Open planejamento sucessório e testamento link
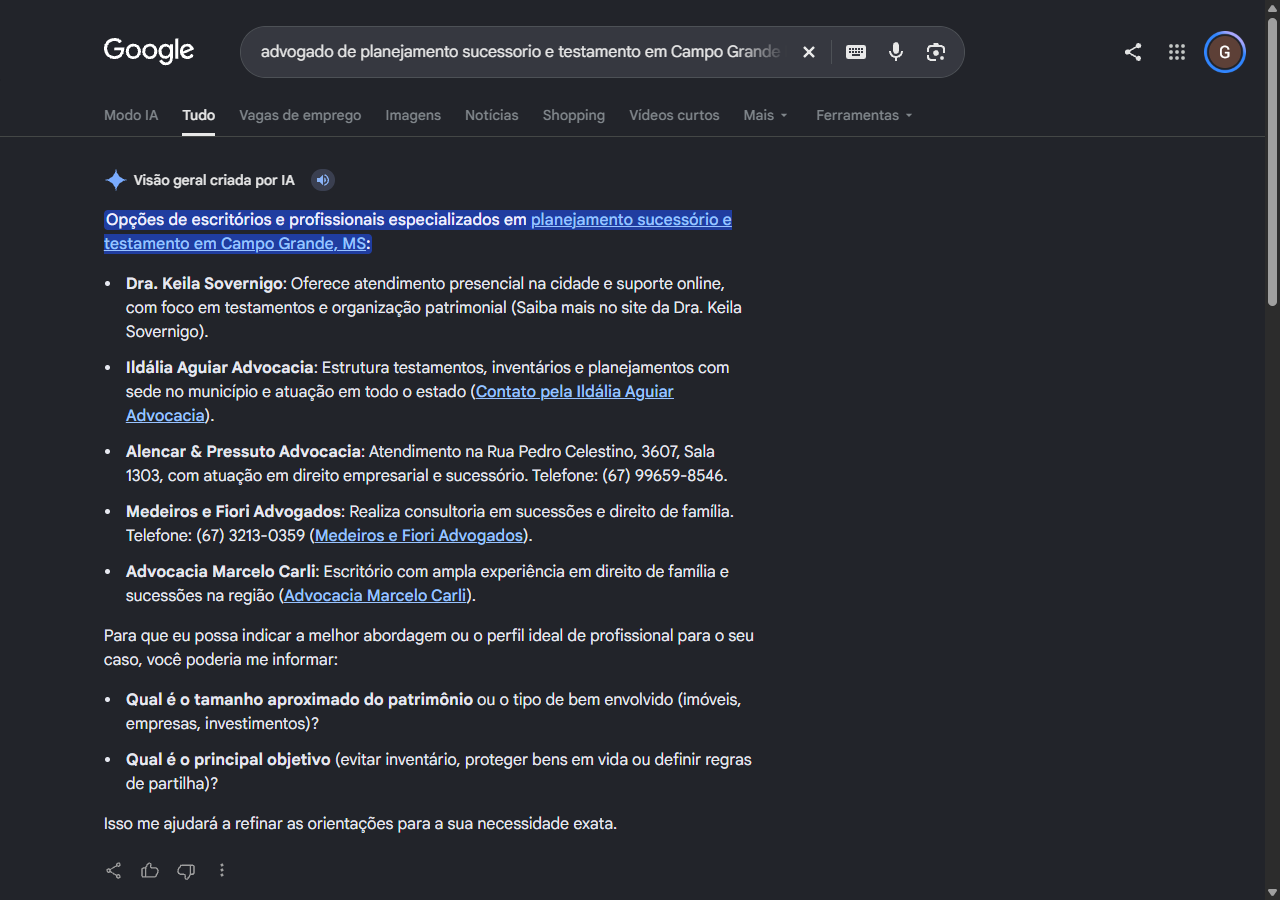The width and height of the screenshot is (1280, 900). 418,231
